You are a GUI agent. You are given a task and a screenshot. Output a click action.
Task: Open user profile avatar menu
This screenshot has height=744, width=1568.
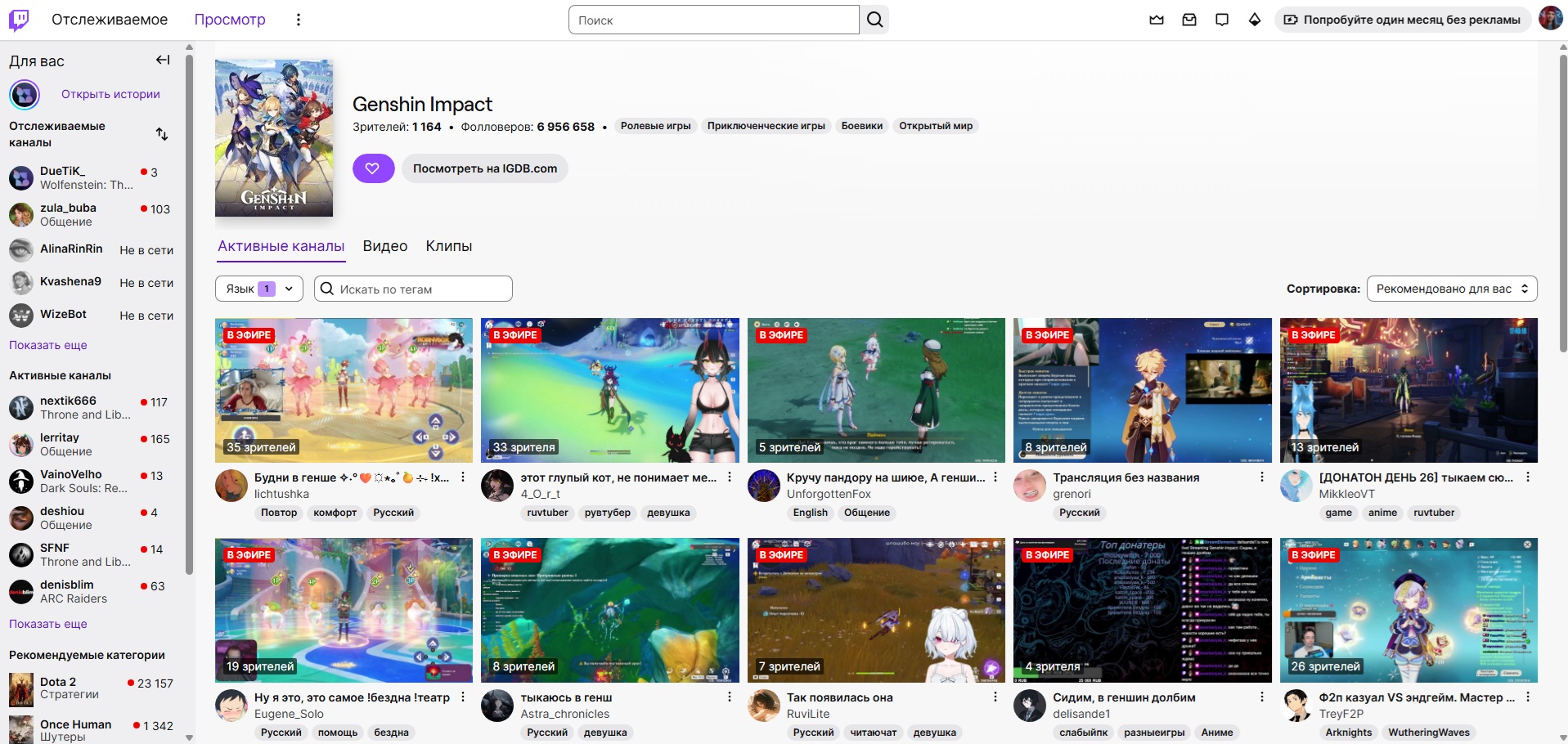coord(1550,19)
